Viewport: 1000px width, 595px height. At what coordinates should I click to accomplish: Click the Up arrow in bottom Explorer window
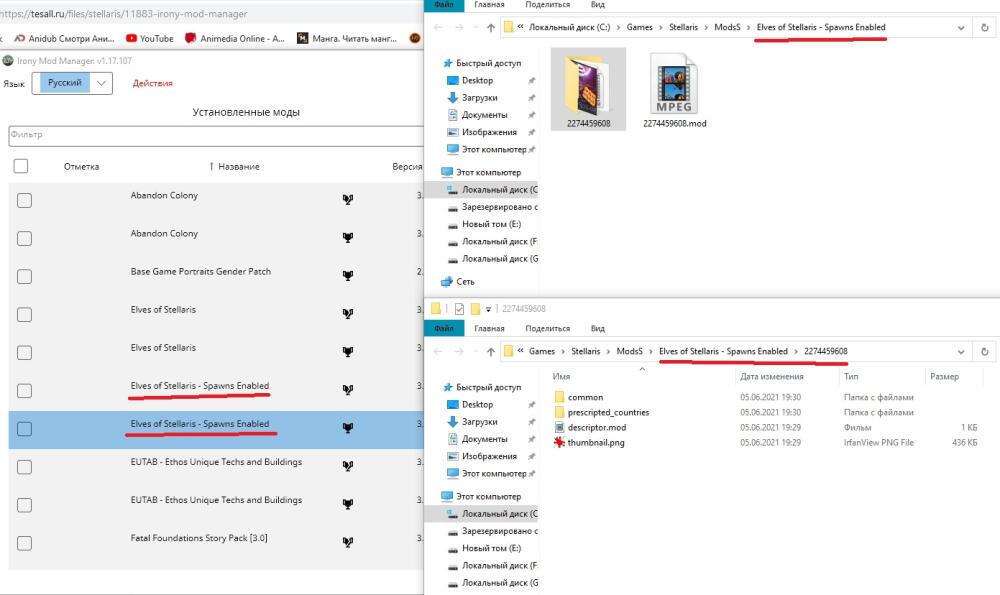point(490,351)
